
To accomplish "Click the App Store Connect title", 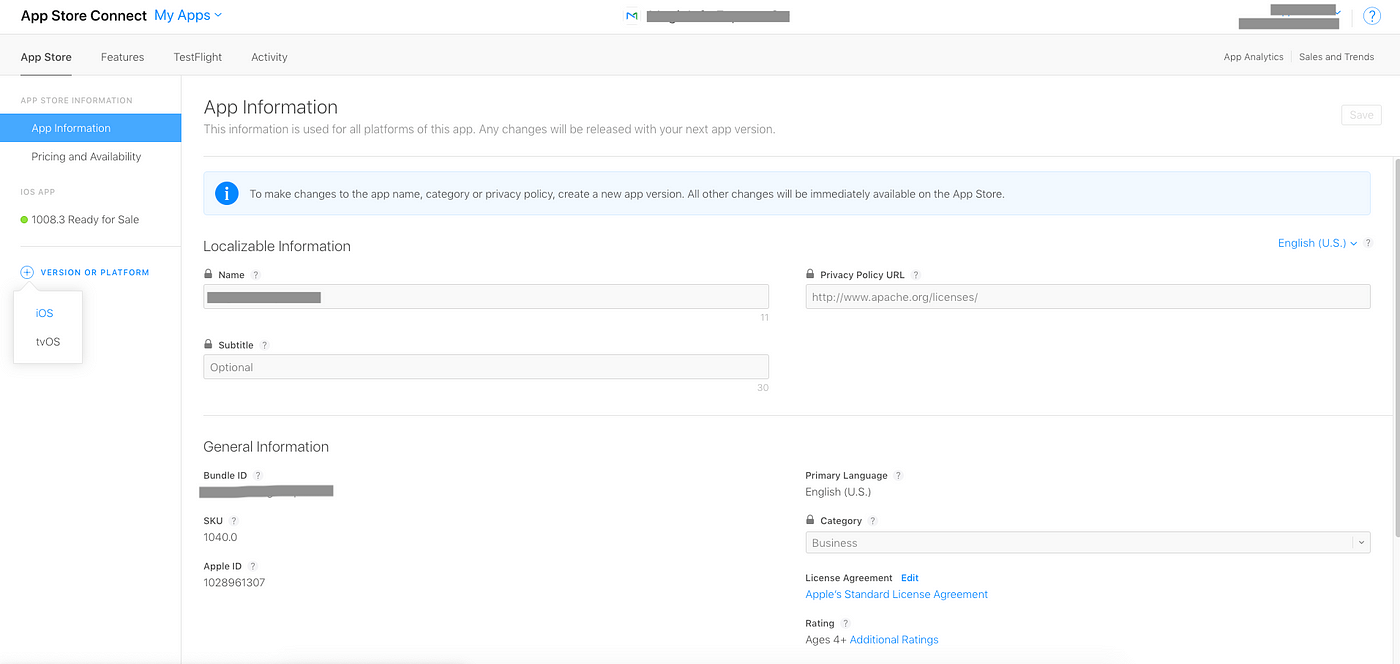I will point(84,16).
